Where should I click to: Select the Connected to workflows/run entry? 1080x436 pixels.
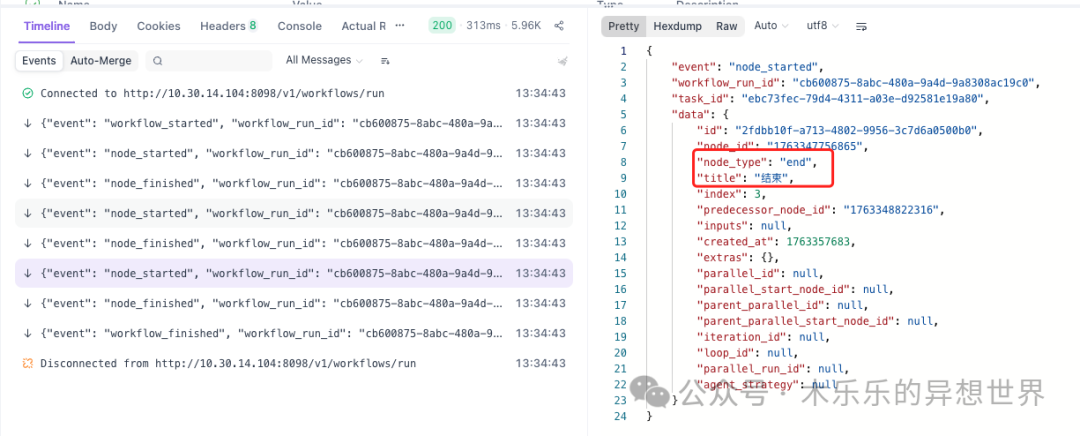[294, 93]
